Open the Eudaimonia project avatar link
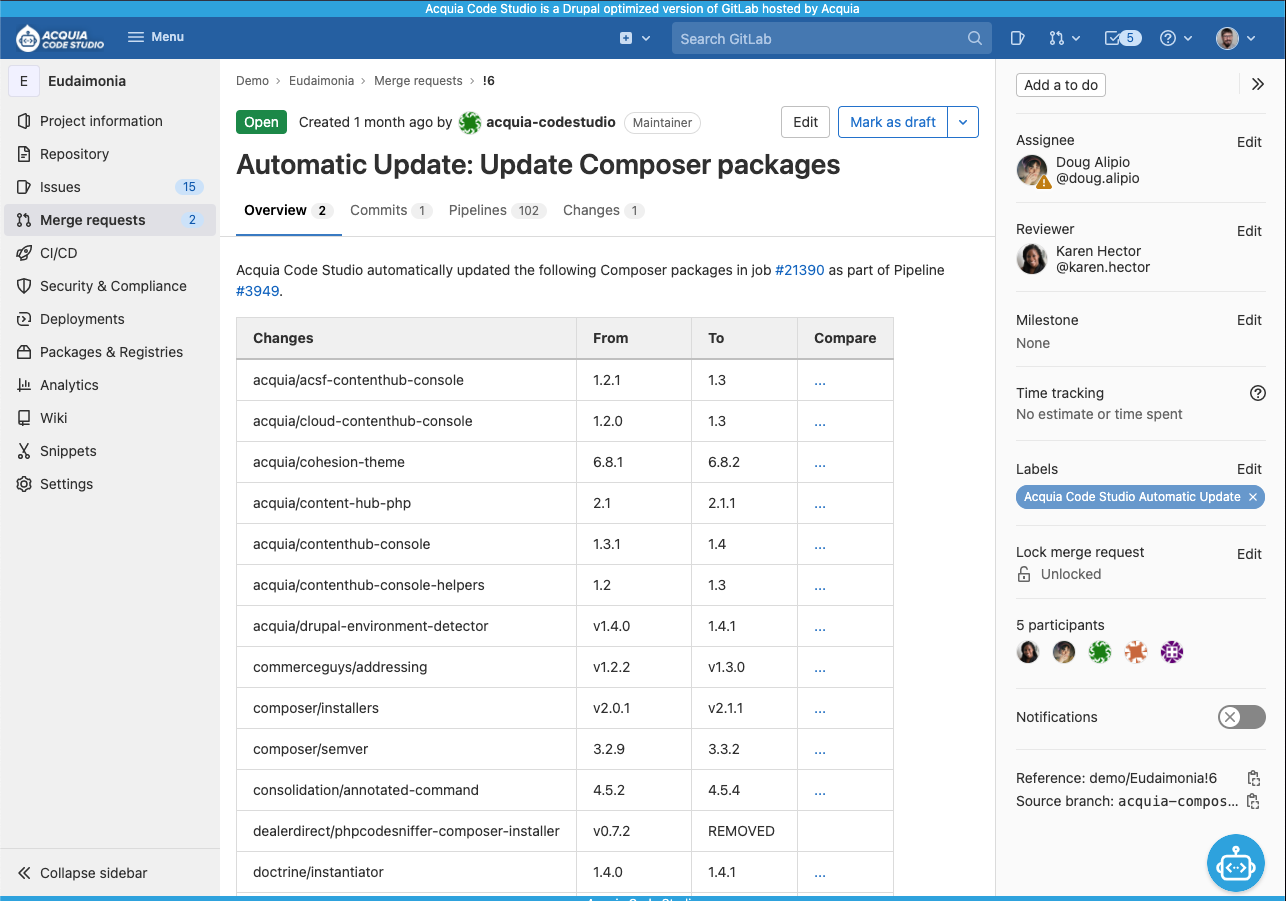 click(24, 81)
